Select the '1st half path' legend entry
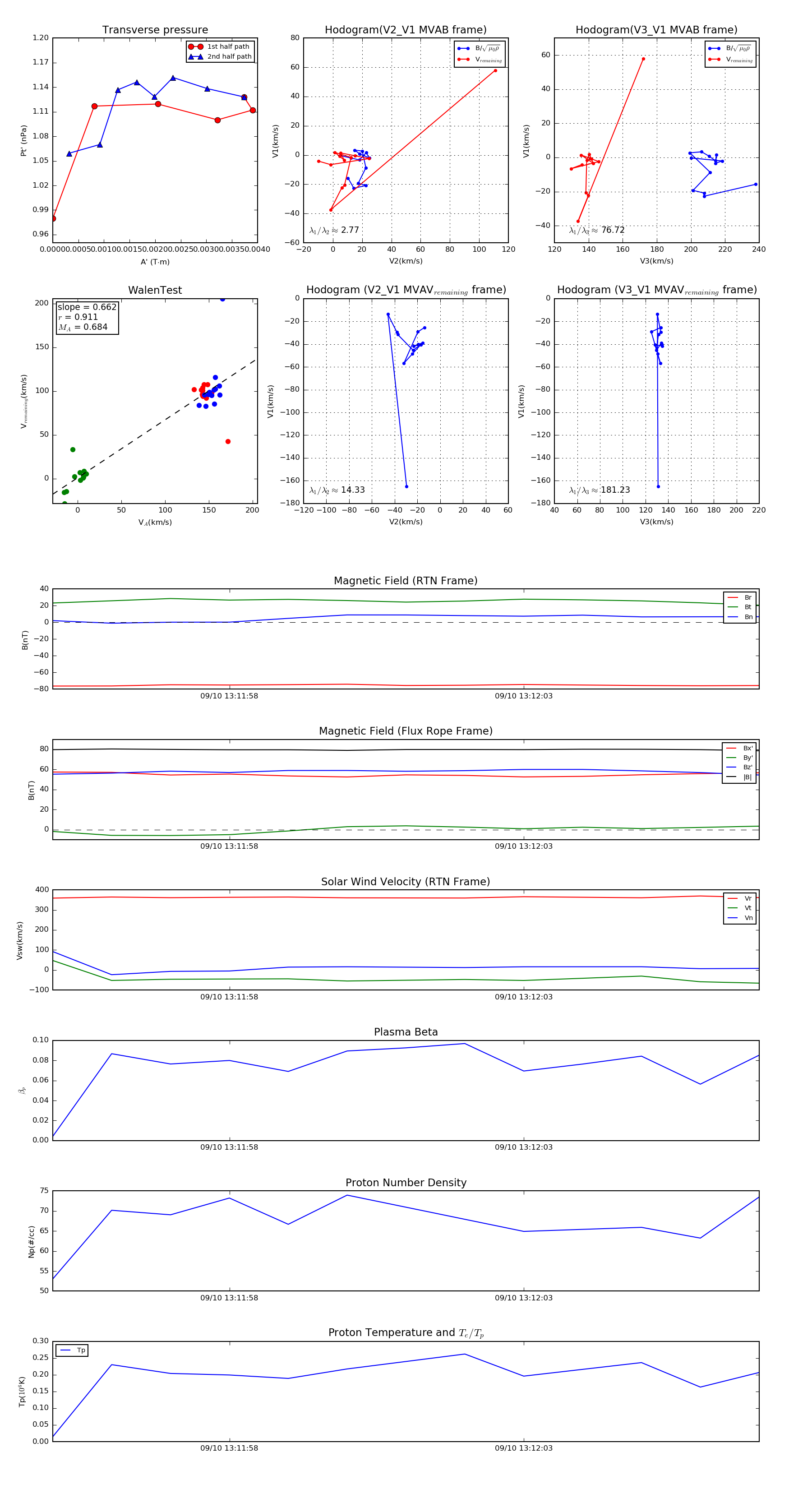The image size is (812, 1489). tap(220, 47)
